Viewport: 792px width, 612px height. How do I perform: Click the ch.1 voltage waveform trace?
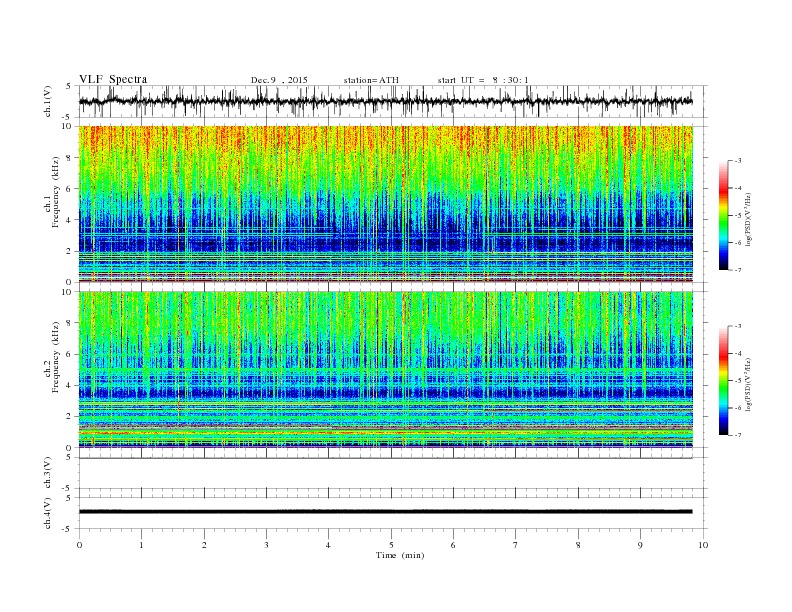coord(385,101)
